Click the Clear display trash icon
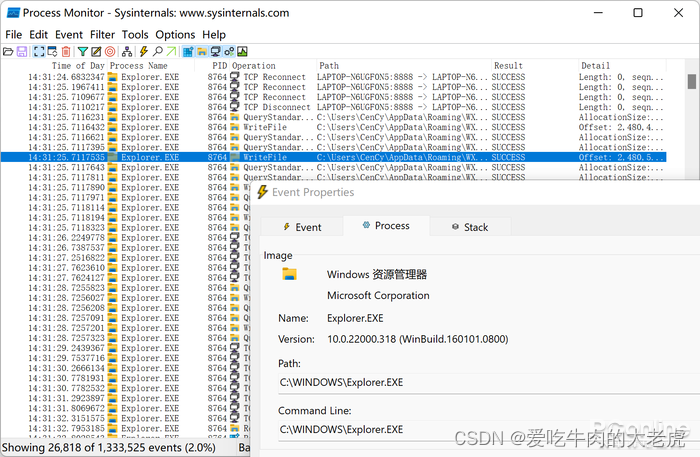Image resolution: width=700 pixels, height=457 pixels. tap(66, 52)
